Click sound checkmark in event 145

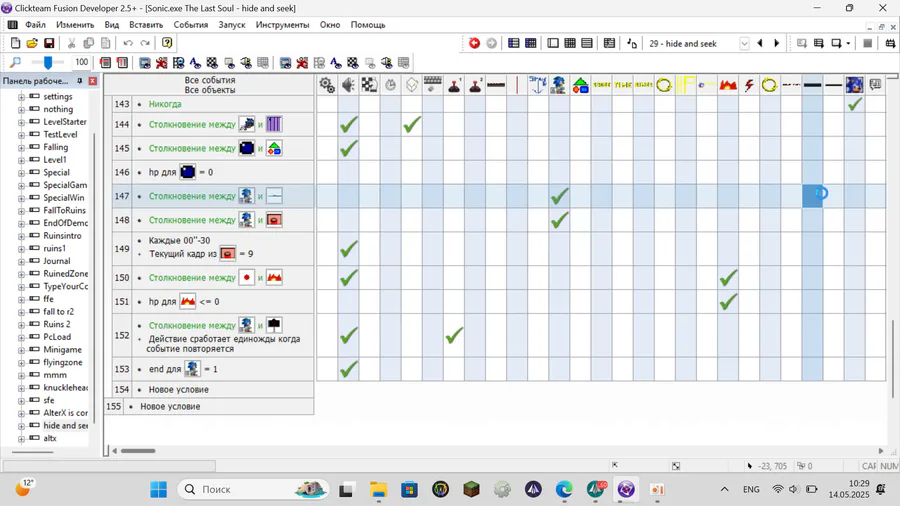pos(348,149)
